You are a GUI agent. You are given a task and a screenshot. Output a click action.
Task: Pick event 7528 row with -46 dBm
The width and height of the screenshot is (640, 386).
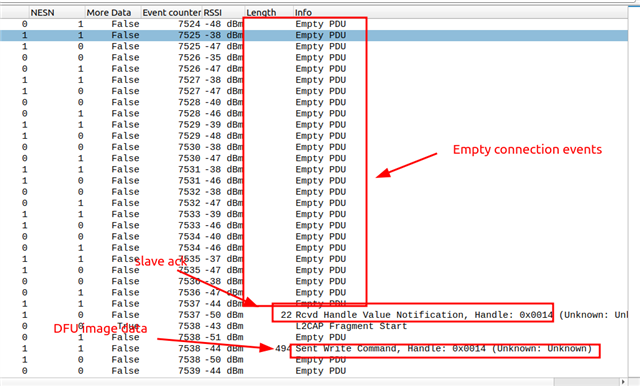click(x=314, y=113)
